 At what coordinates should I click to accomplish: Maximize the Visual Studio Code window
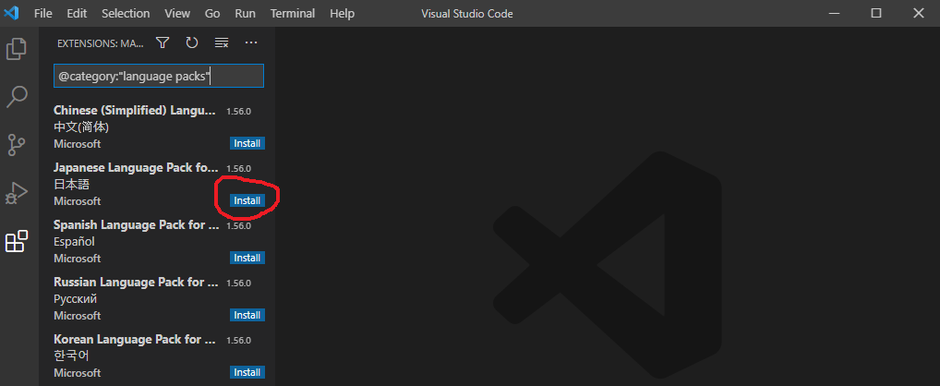click(876, 13)
